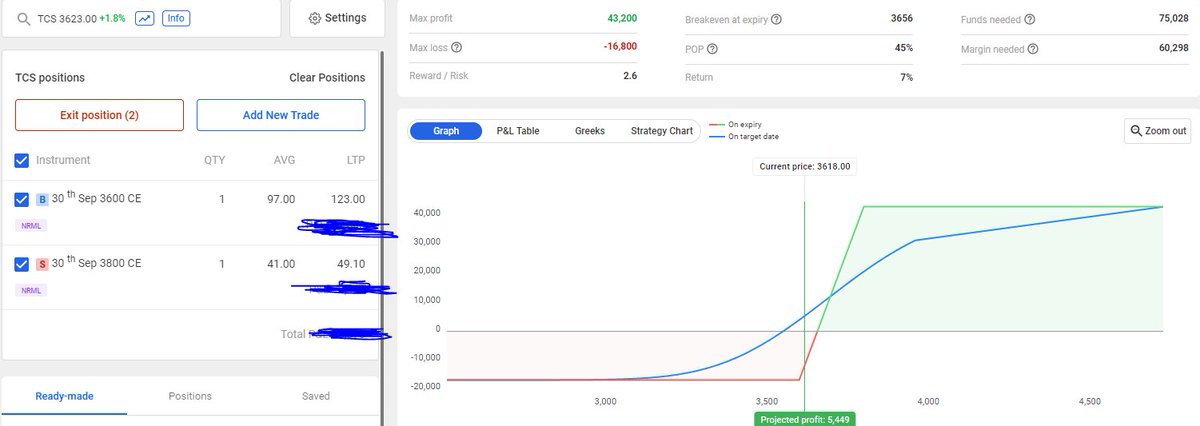The width and height of the screenshot is (1200, 426).
Task: Open the TCS Info badge
Action: [175, 18]
